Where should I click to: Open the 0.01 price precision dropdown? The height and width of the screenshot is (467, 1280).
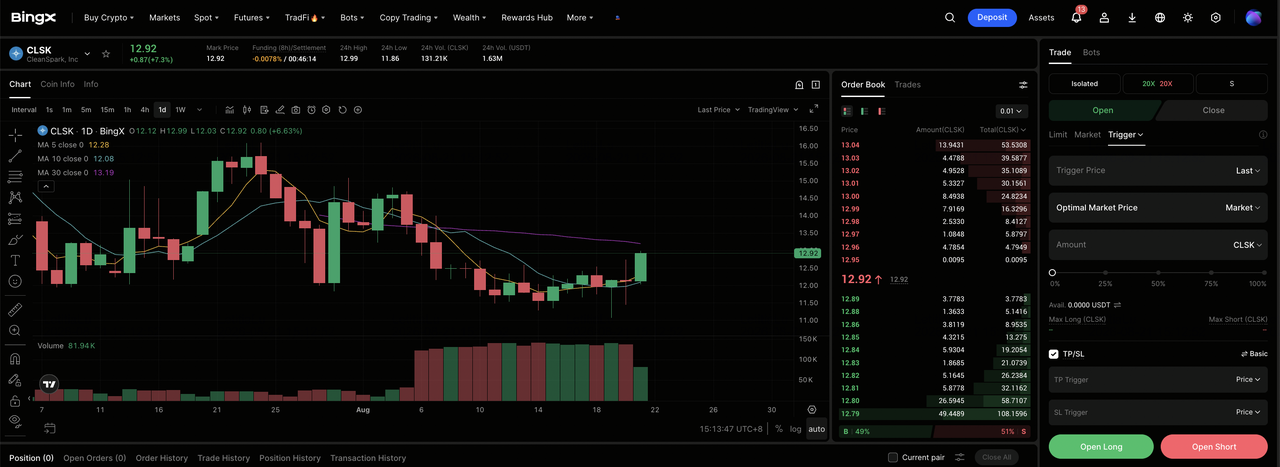[x=1011, y=111]
